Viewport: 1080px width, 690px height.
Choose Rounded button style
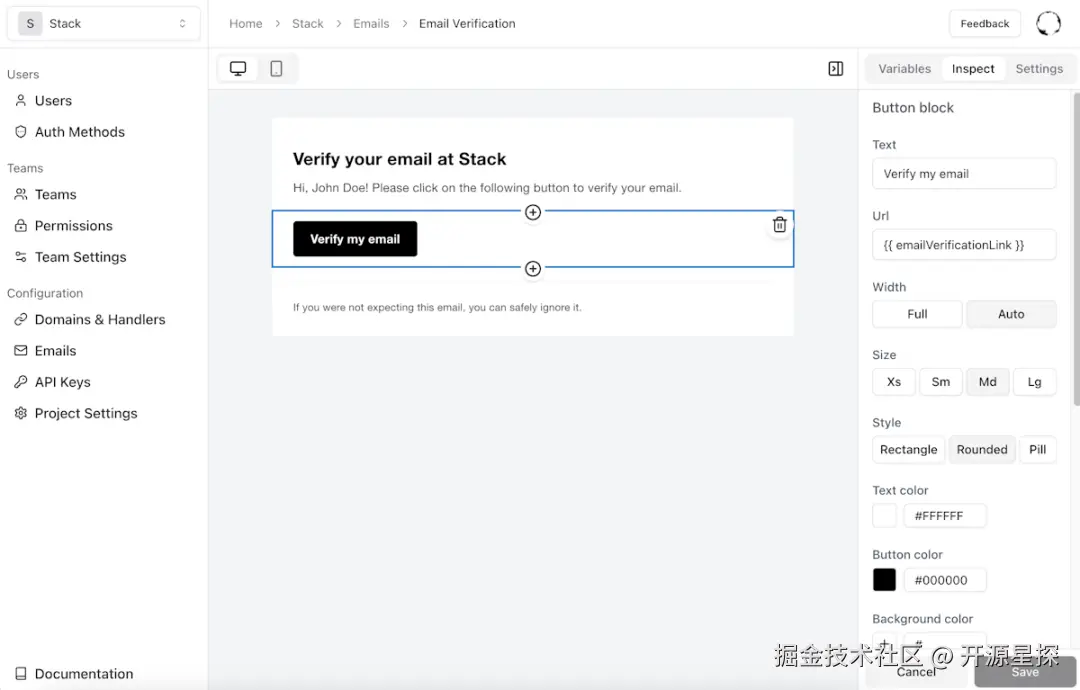pos(982,450)
